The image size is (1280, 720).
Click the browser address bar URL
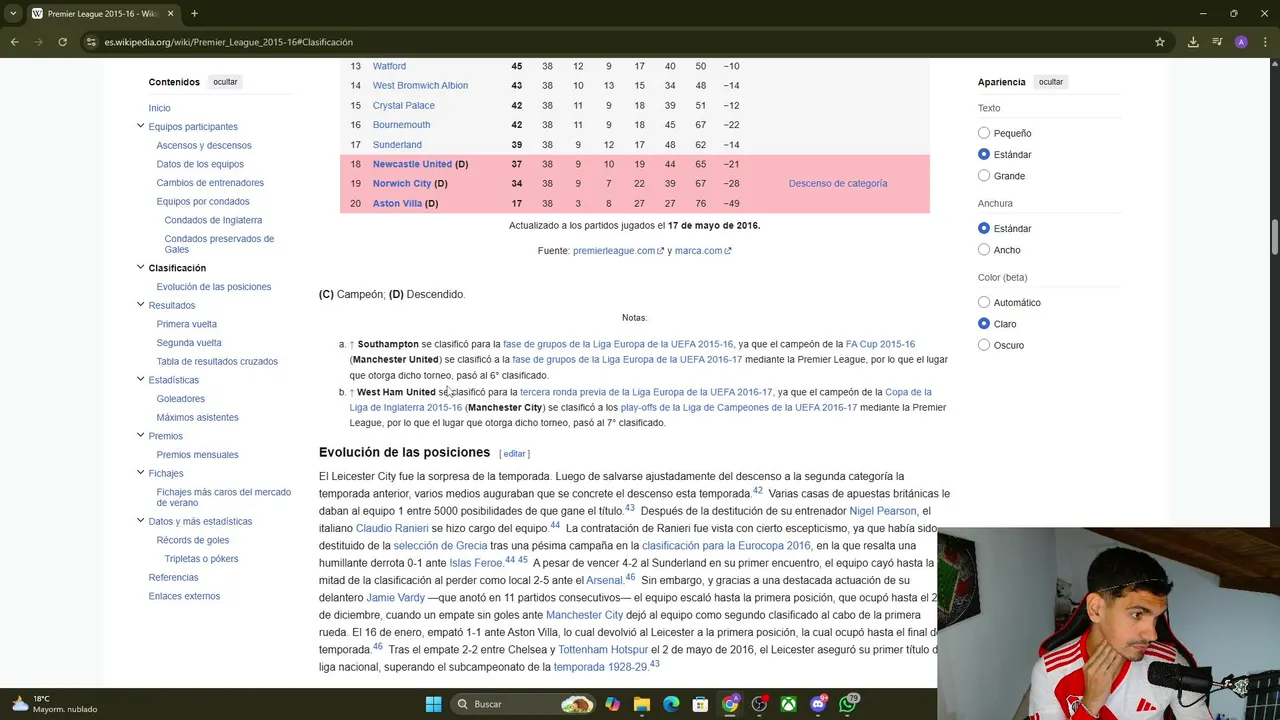click(x=229, y=42)
